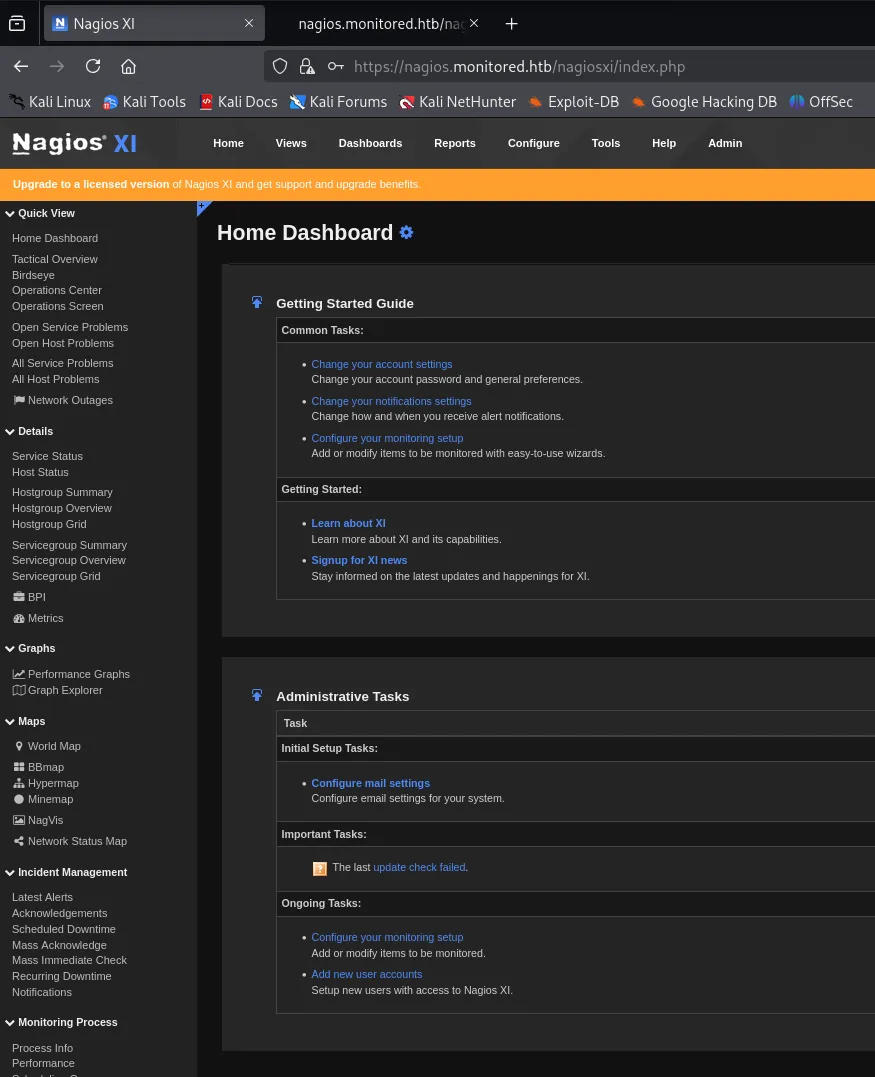Click the Configure mail settings link
Image resolution: width=875 pixels, height=1077 pixels.
[x=370, y=783]
